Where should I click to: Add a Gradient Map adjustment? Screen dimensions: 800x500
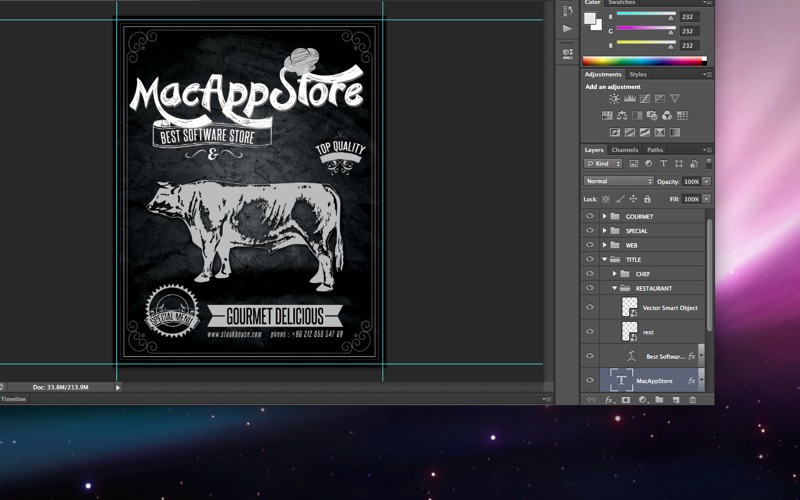(674, 132)
